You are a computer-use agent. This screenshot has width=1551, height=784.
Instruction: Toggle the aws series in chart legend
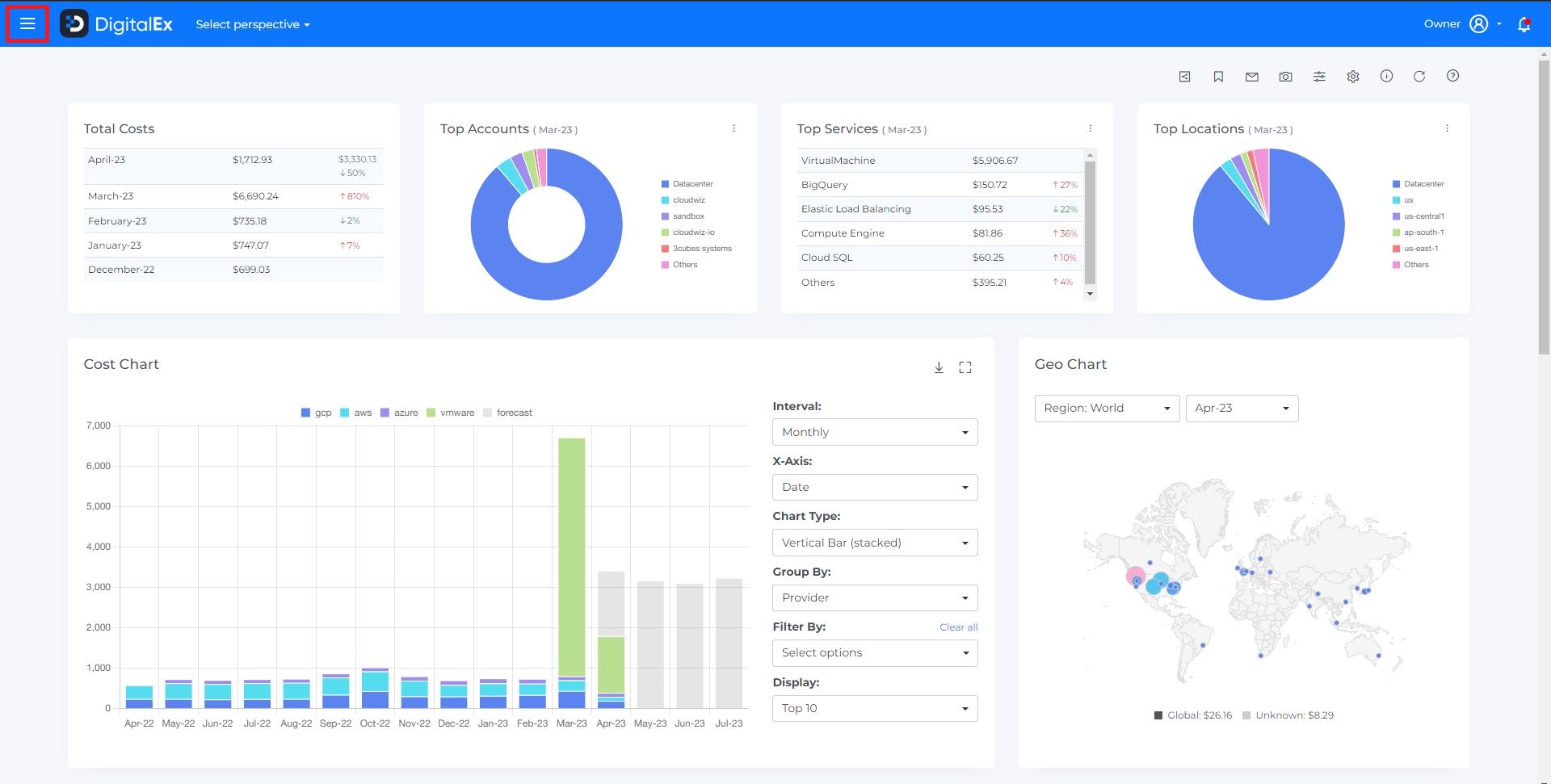355,413
